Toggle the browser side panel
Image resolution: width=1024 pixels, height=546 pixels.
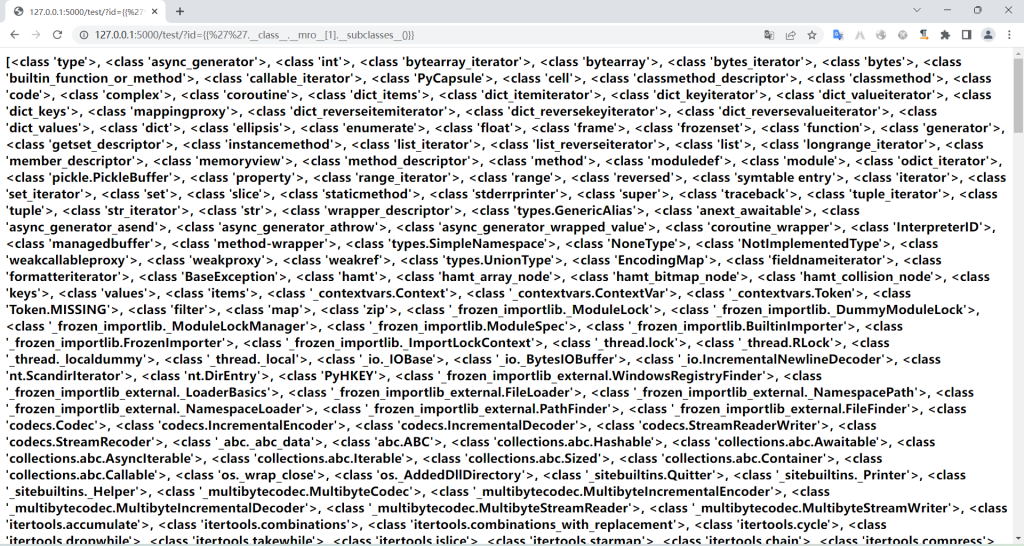[966, 35]
